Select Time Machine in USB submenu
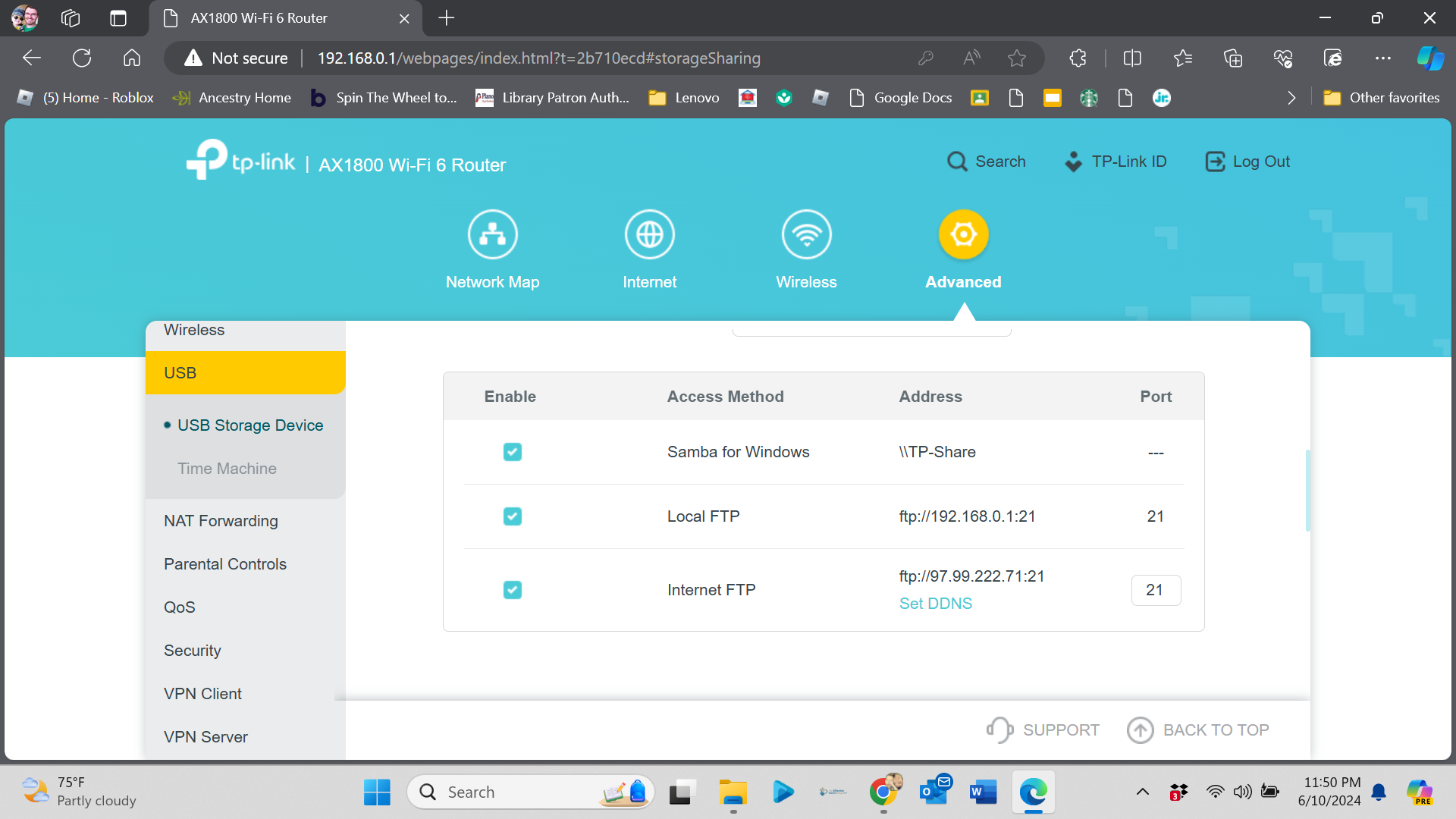This screenshot has height=819, width=1456. 227,469
